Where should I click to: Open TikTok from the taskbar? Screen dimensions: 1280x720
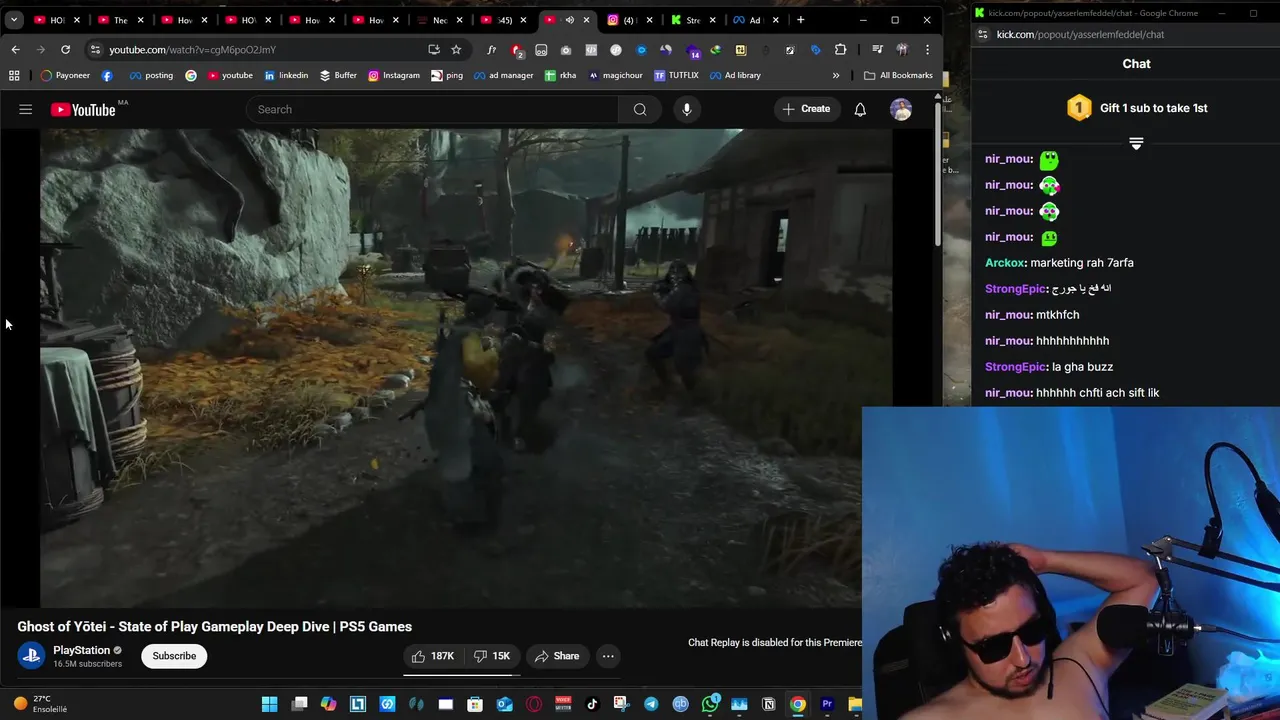592,704
